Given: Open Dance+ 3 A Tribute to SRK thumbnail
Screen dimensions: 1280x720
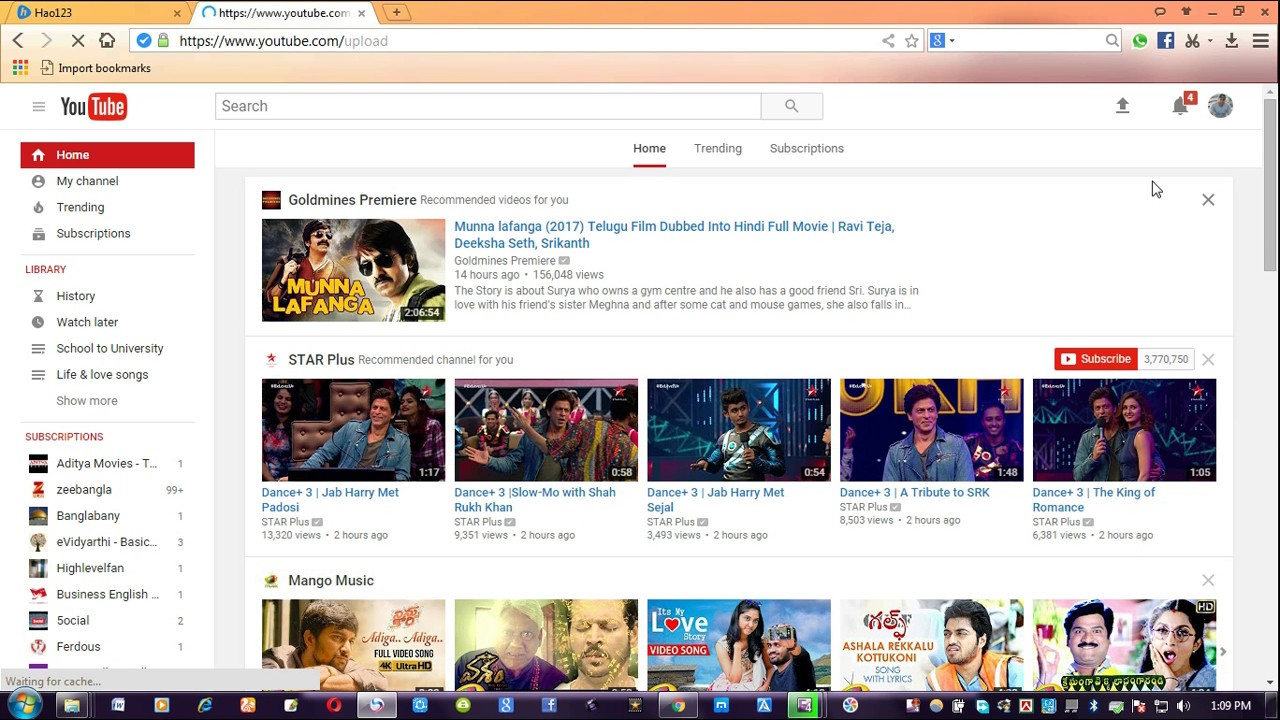Looking at the screenshot, I should [x=931, y=430].
